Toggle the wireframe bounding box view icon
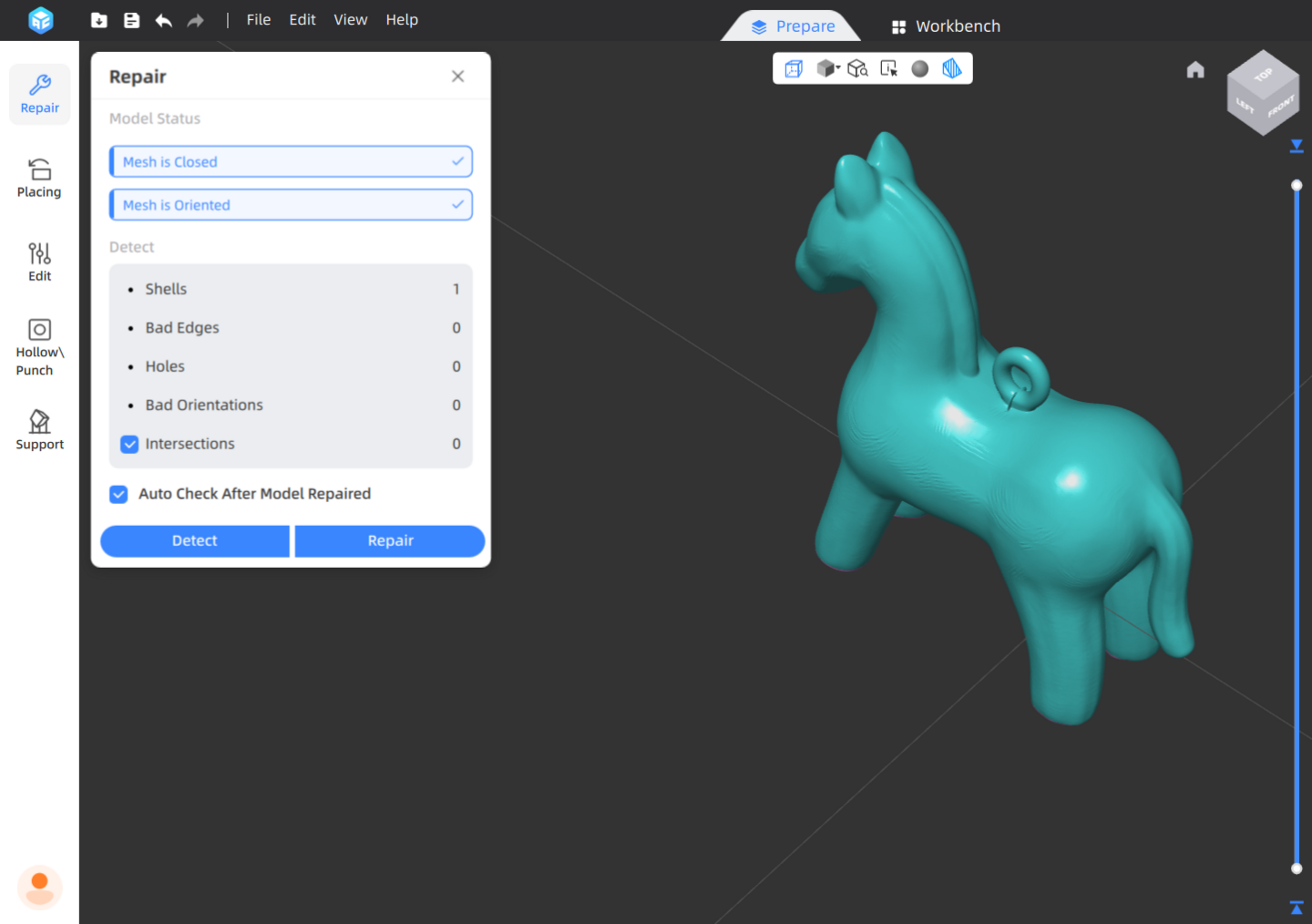The width and height of the screenshot is (1312, 924). tap(794, 68)
